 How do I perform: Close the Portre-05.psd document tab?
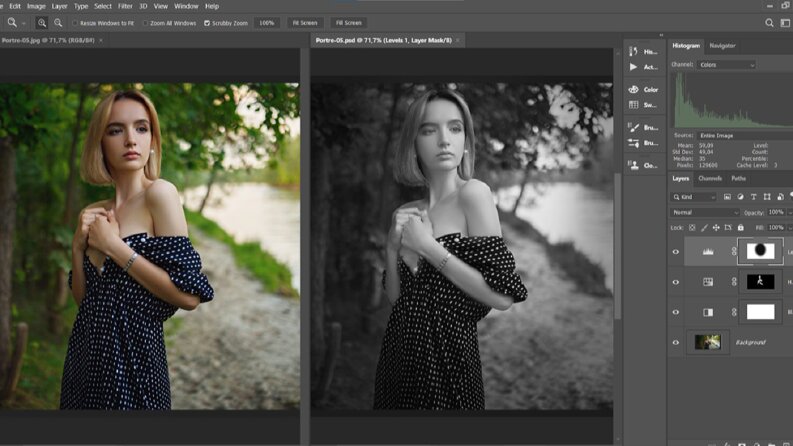tap(458, 40)
